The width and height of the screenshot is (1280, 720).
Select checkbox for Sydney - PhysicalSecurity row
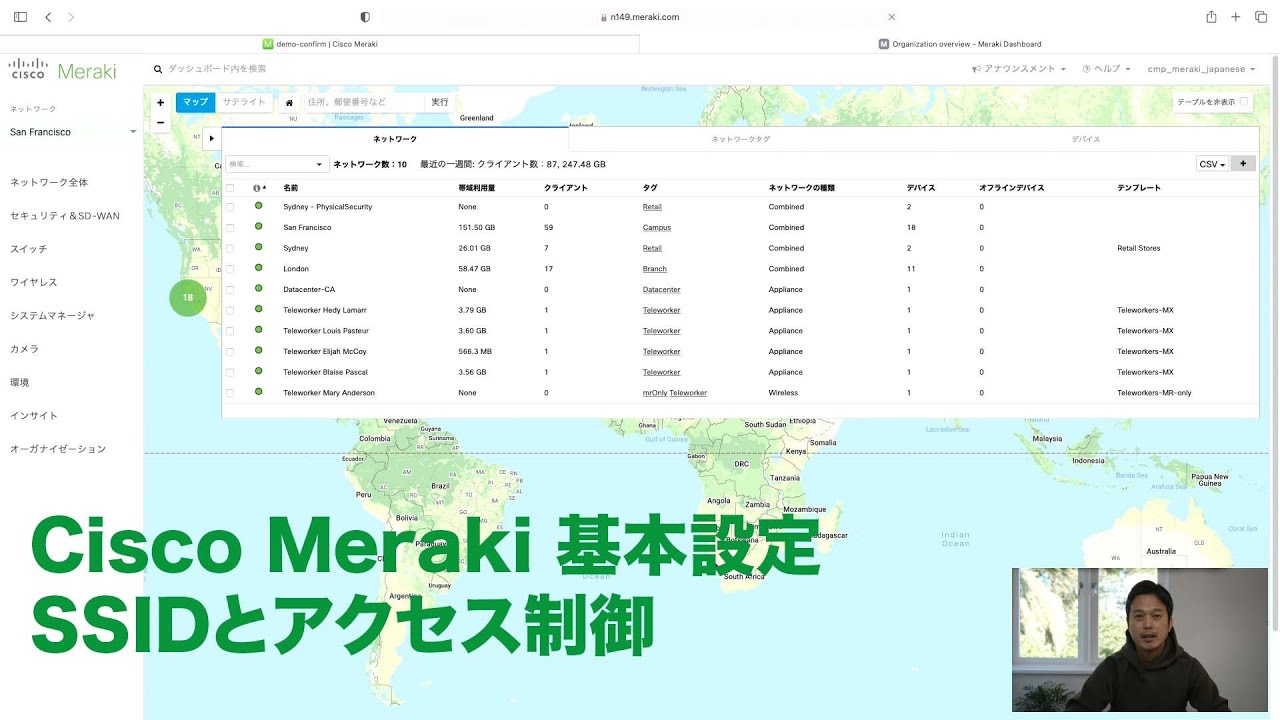click(x=230, y=207)
